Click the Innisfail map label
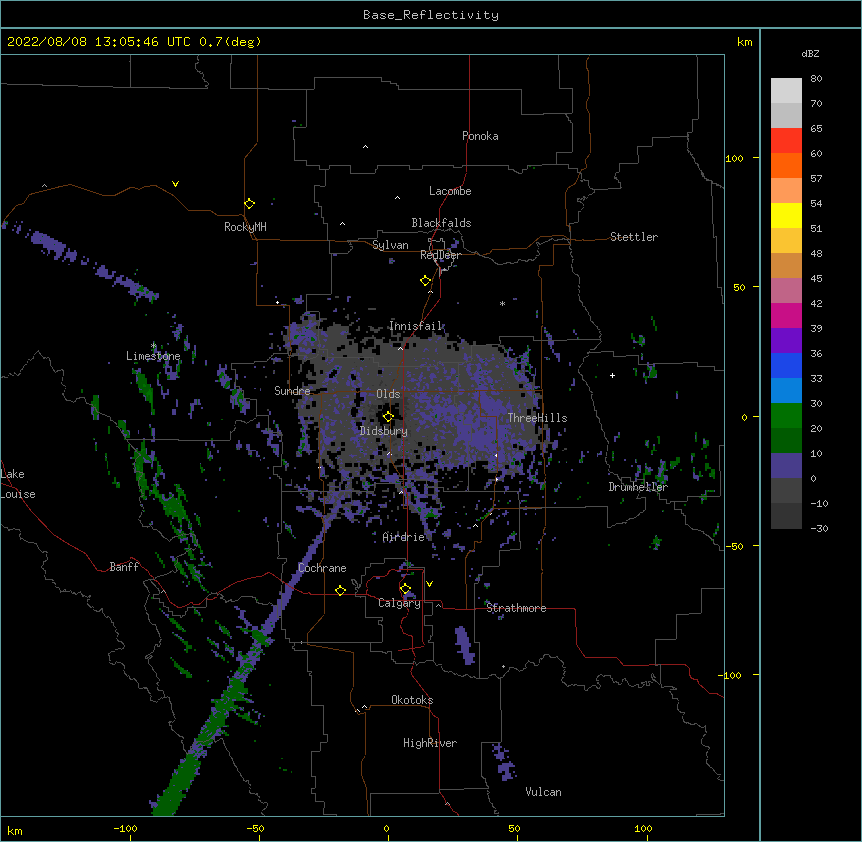862x842 pixels. coord(415,326)
